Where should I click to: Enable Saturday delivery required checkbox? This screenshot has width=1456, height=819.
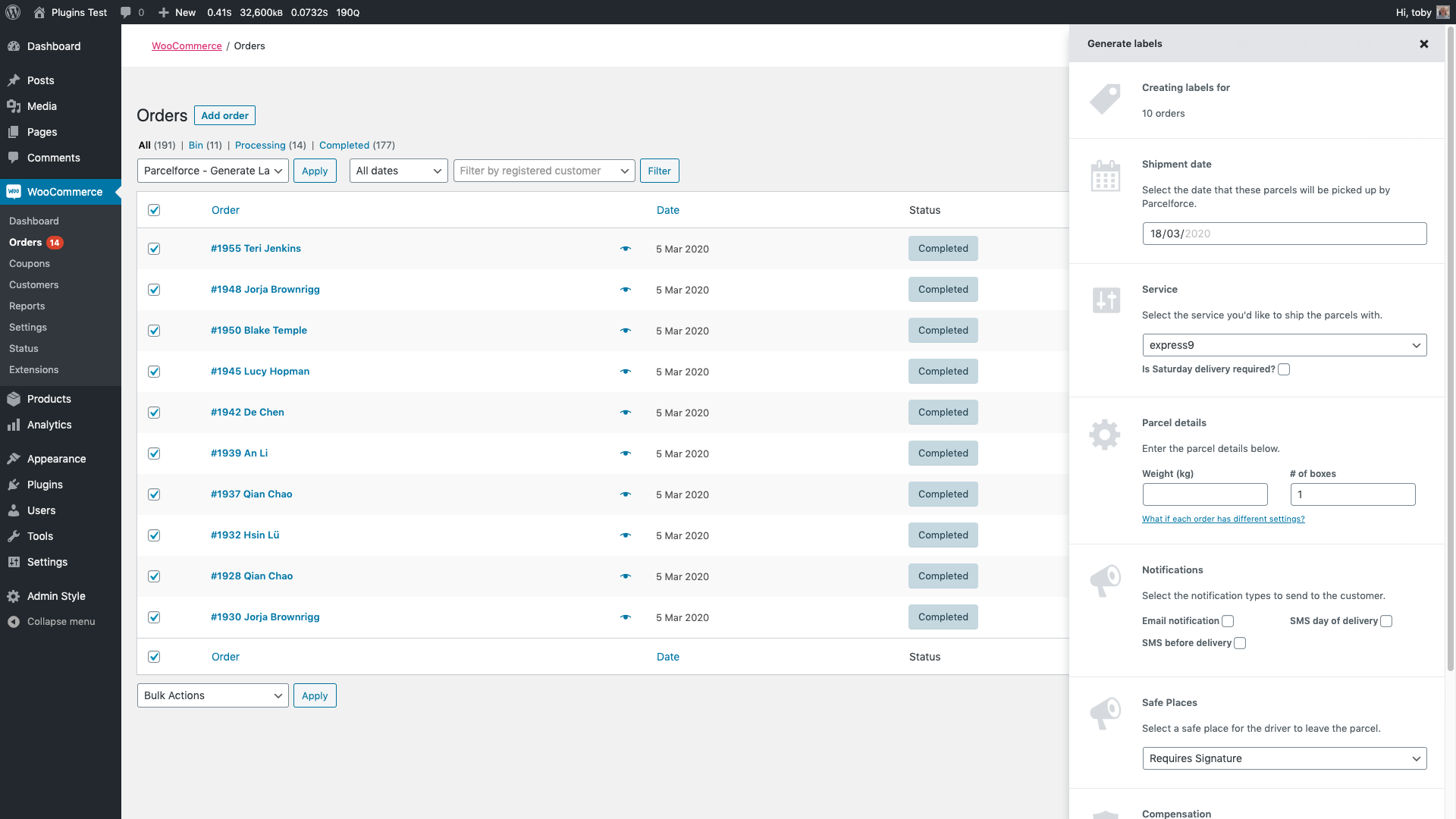pyautogui.click(x=1284, y=369)
